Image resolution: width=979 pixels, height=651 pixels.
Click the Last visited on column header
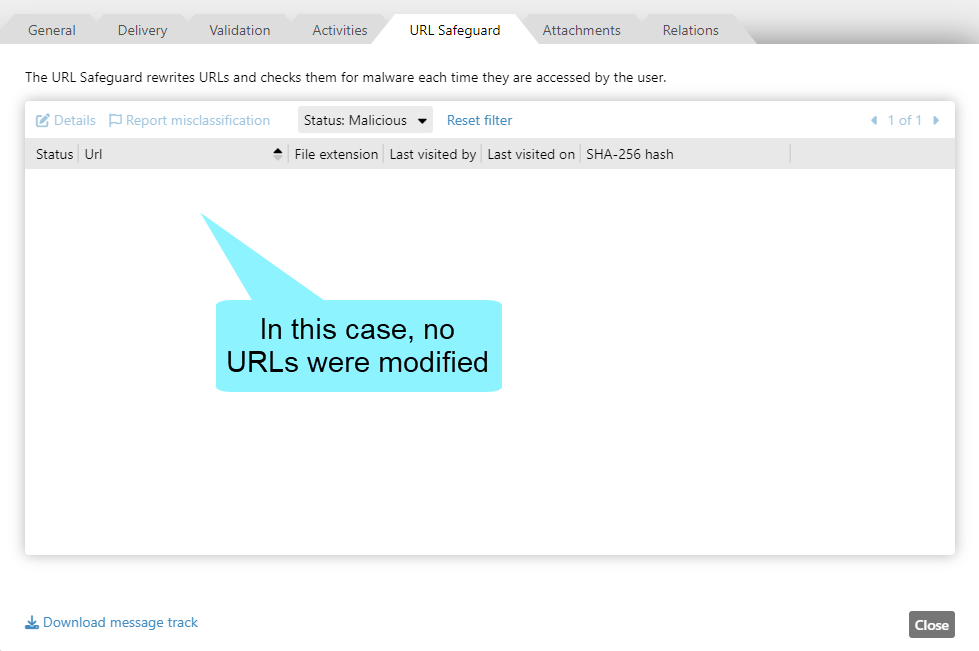coord(531,154)
